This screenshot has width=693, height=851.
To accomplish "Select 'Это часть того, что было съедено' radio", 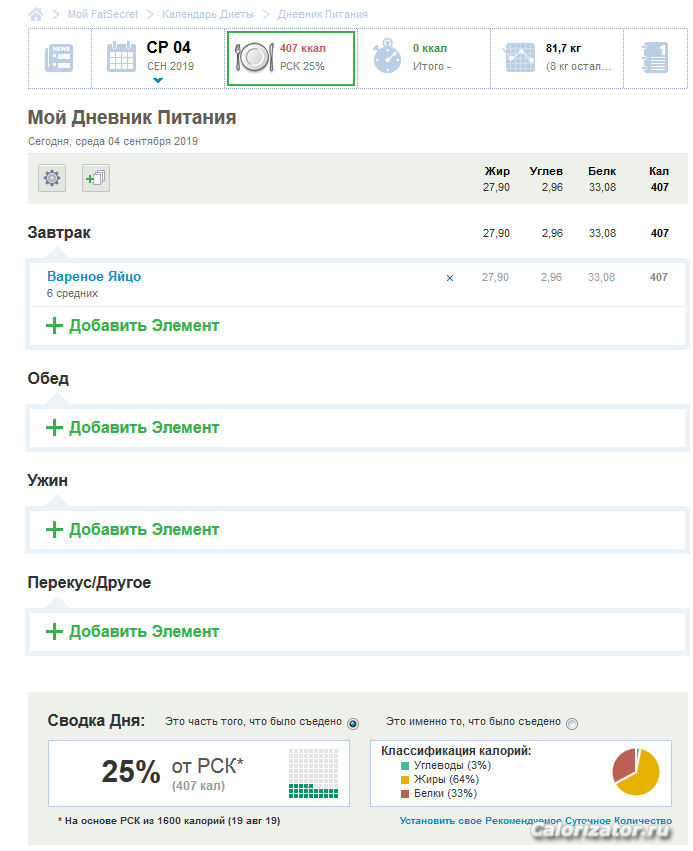I will click(x=352, y=723).
